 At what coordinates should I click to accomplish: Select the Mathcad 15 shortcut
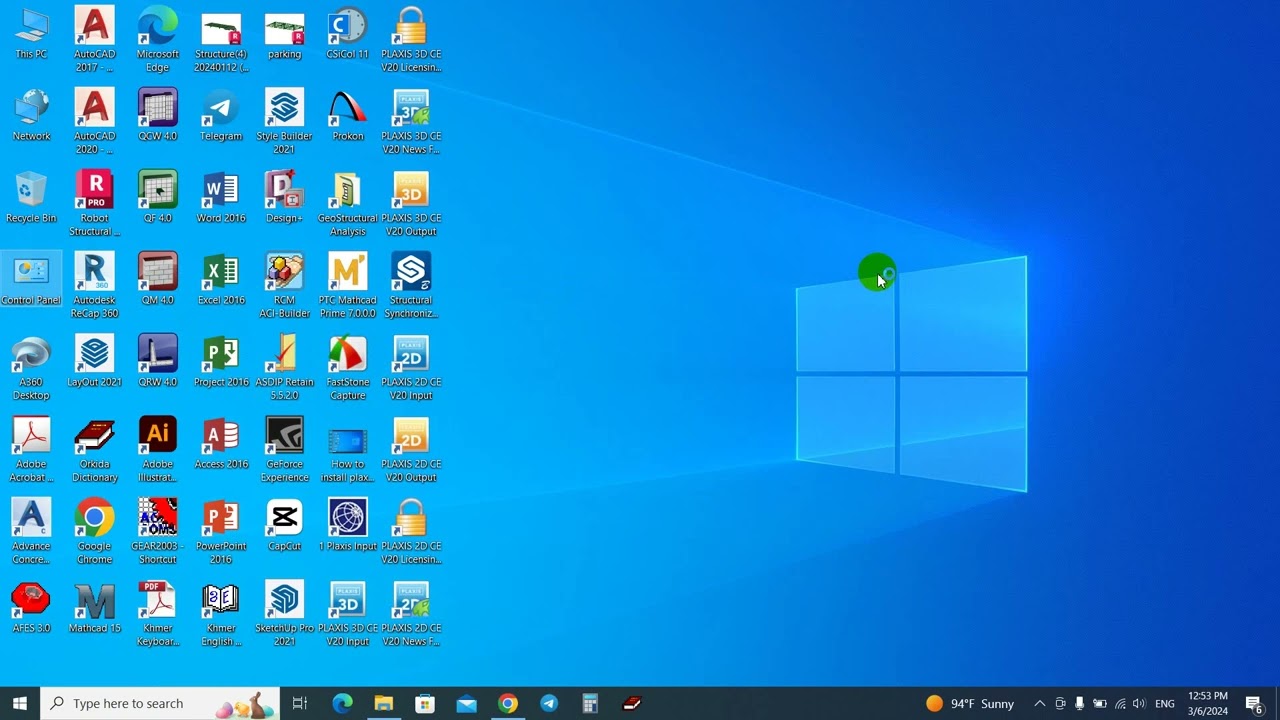94,608
